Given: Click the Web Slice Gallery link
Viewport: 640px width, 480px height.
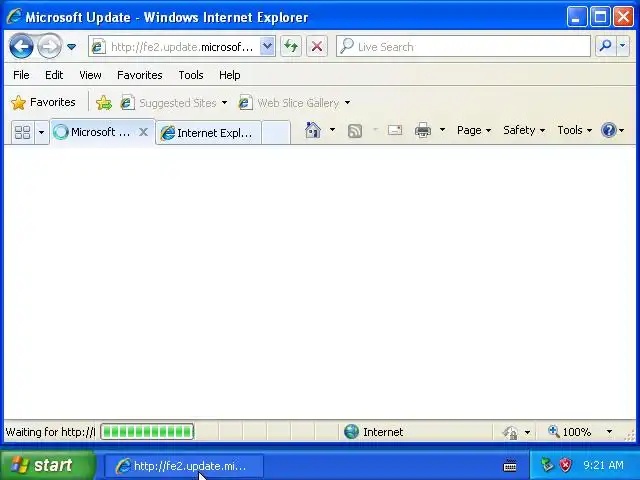Looking at the screenshot, I should pos(289,103).
